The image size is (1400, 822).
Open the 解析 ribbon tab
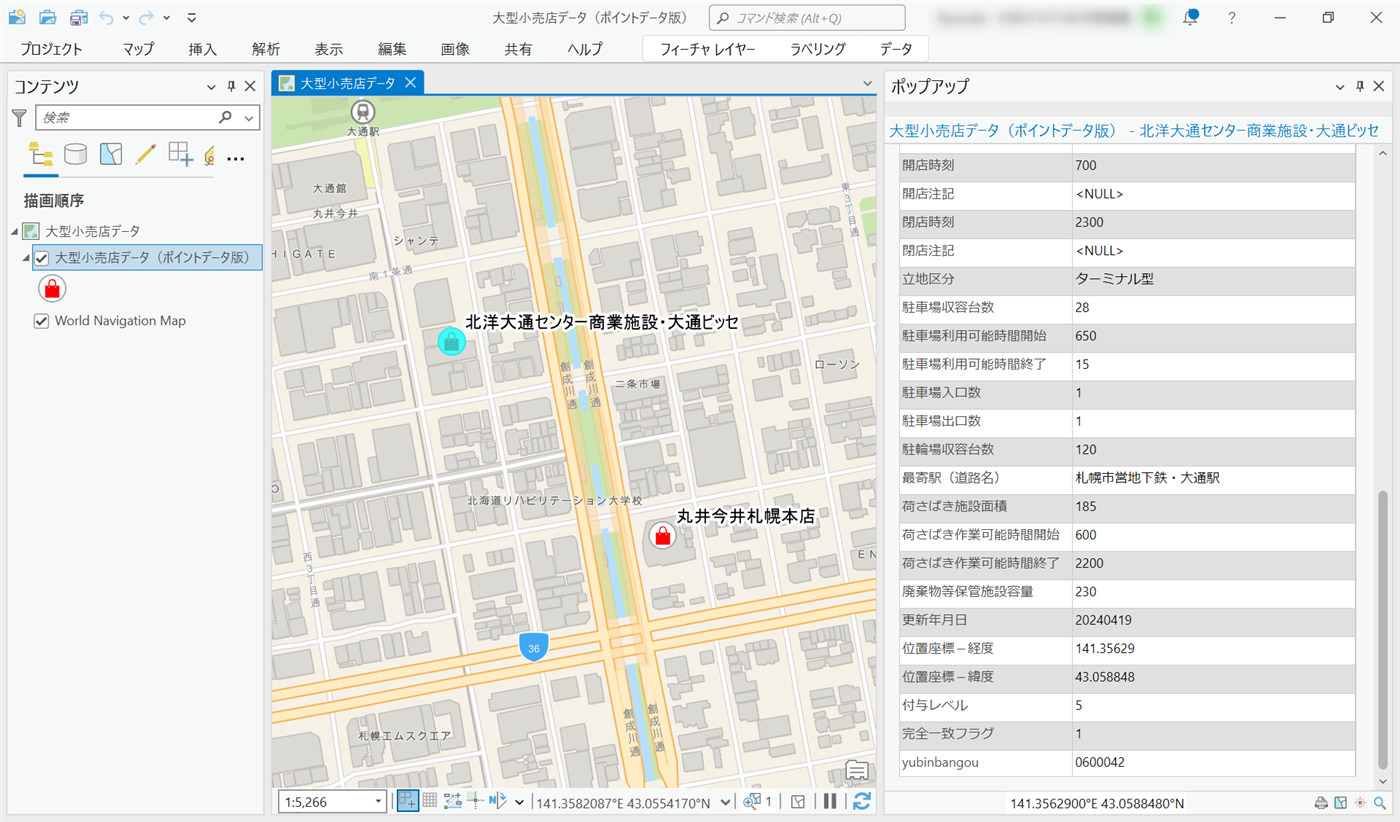click(266, 49)
